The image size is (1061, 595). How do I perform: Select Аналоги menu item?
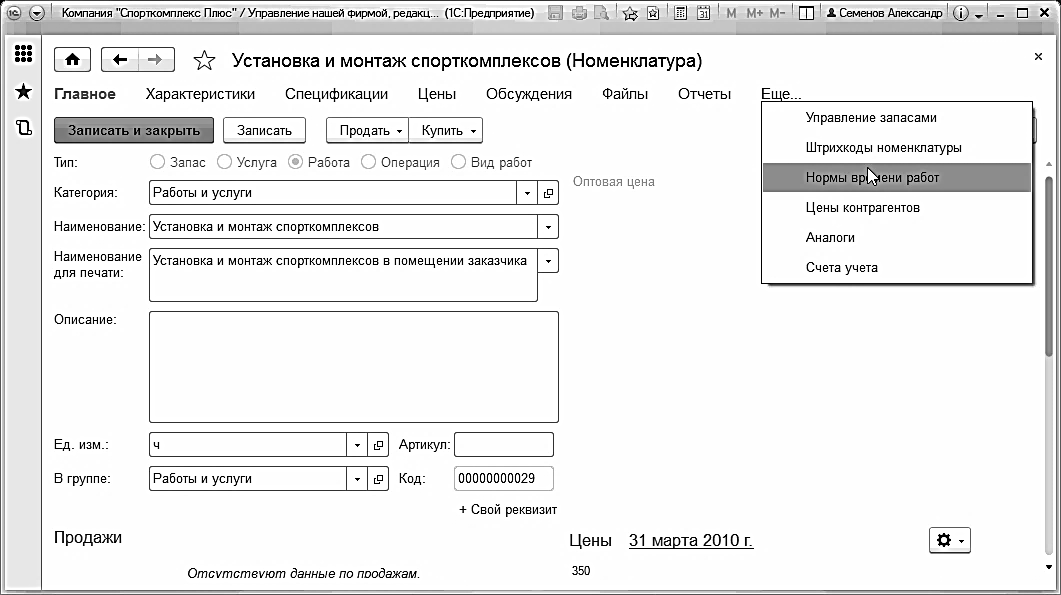pyautogui.click(x=897, y=238)
